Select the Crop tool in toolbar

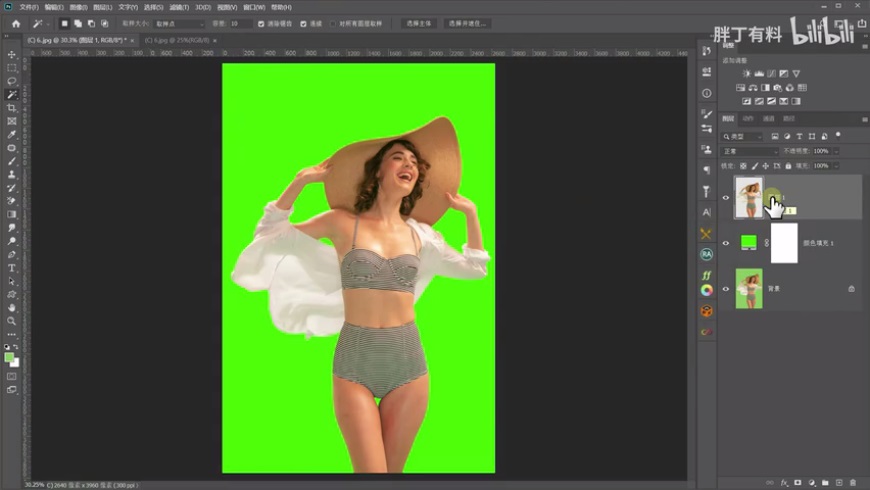click(12, 108)
